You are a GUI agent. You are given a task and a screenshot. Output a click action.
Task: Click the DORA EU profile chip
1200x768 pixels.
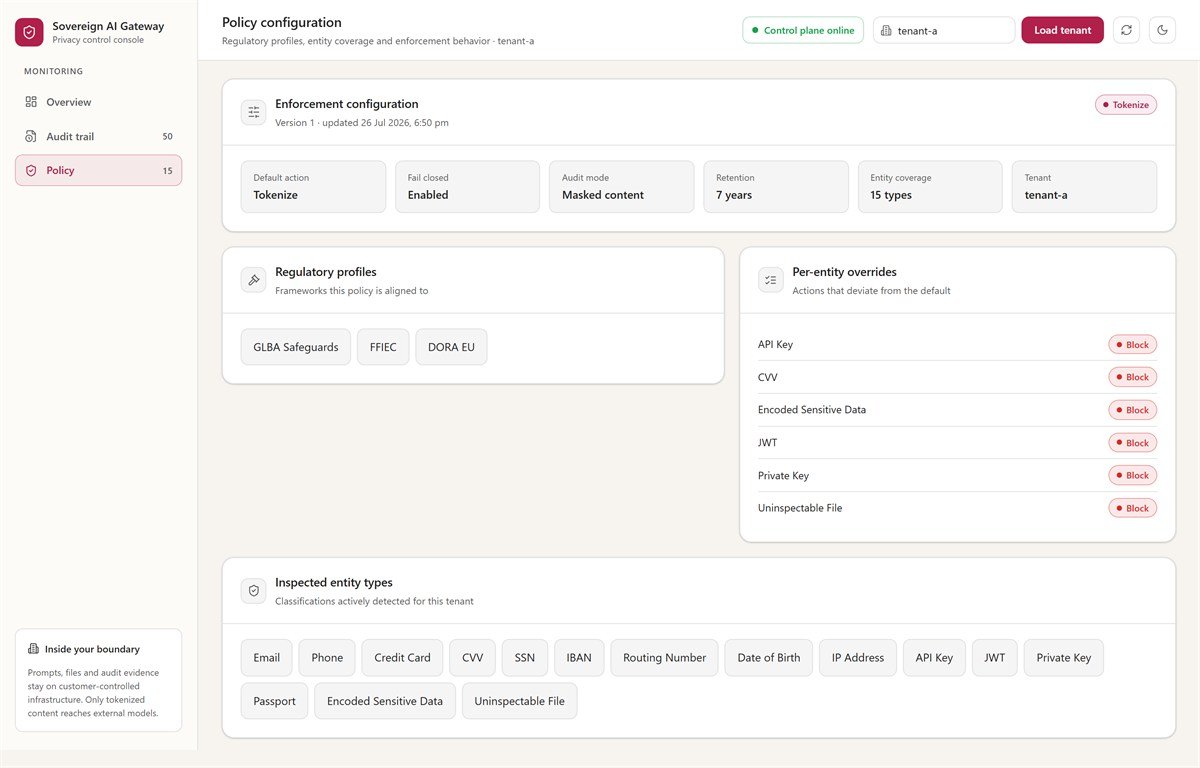pyautogui.click(x=451, y=347)
